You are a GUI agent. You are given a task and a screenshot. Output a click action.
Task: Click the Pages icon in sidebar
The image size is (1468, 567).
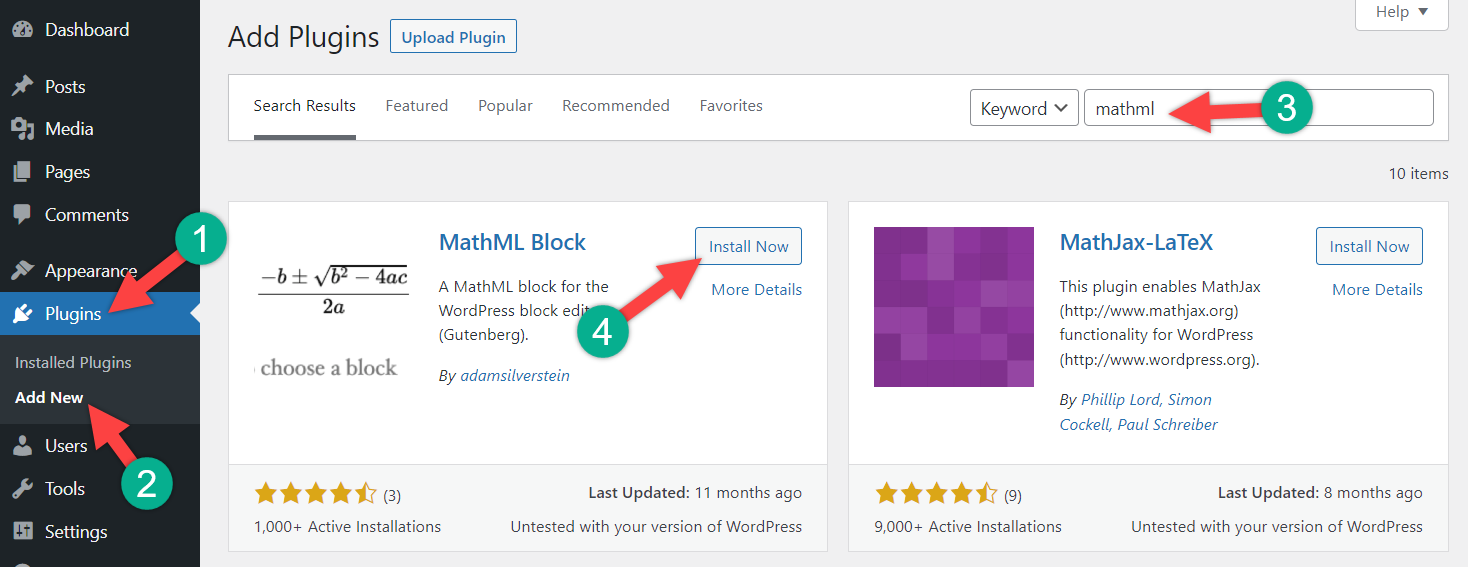click(x=22, y=172)
